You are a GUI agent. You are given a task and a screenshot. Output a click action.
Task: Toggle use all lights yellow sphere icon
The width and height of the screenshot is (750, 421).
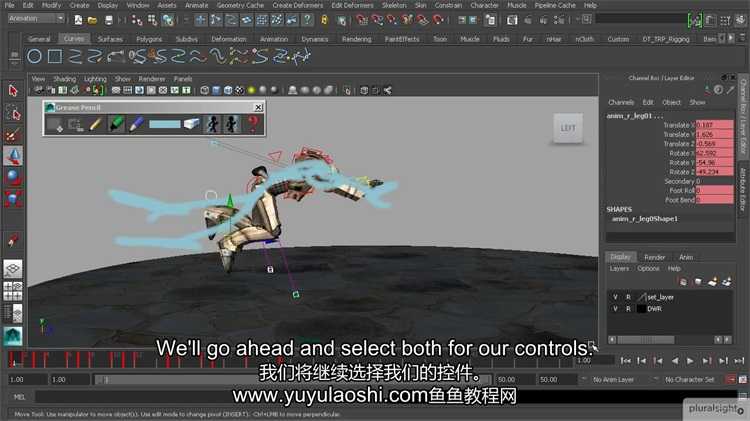tap(251, 90)
